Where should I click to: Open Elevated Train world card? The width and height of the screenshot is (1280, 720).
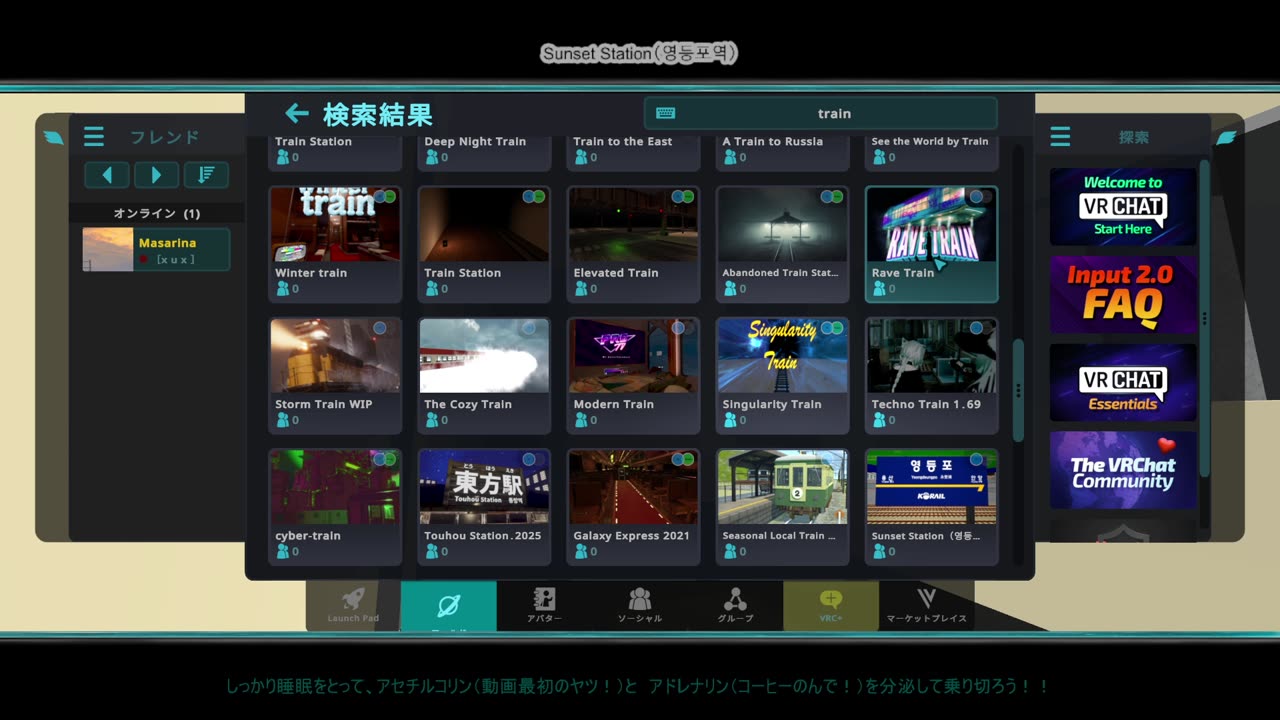pos(633,244)
